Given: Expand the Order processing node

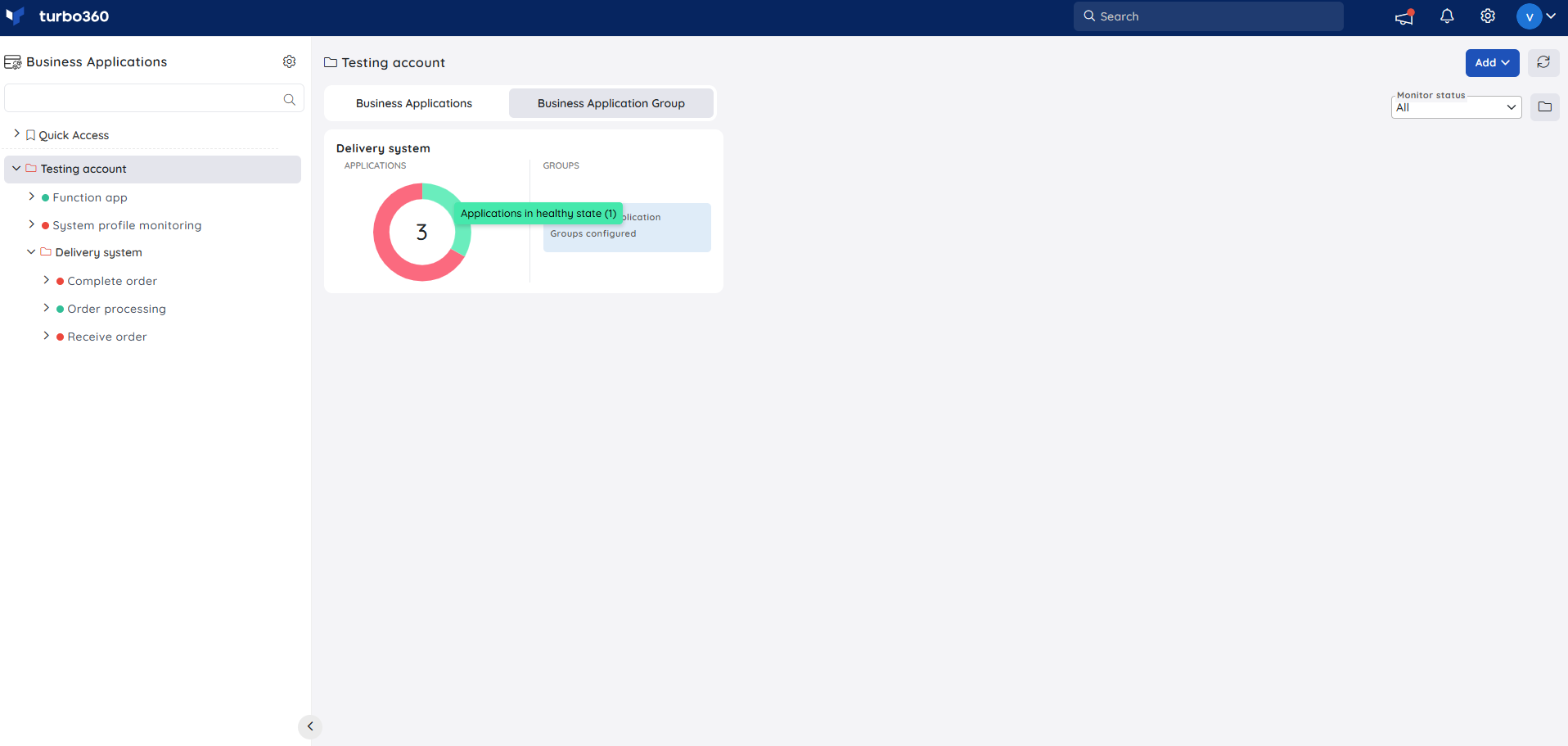Looking at the screenshot, I should [x=46, y=308].
